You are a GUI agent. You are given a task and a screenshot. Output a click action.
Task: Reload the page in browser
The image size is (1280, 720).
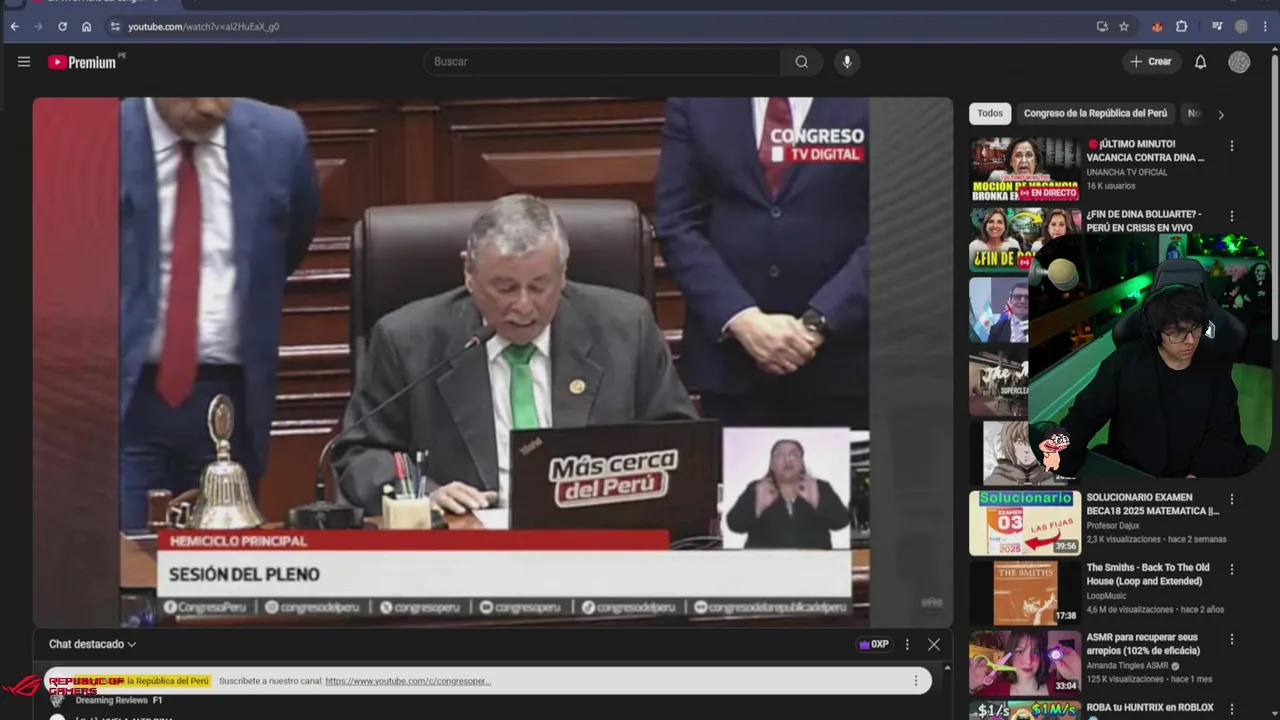pos(62,27)
